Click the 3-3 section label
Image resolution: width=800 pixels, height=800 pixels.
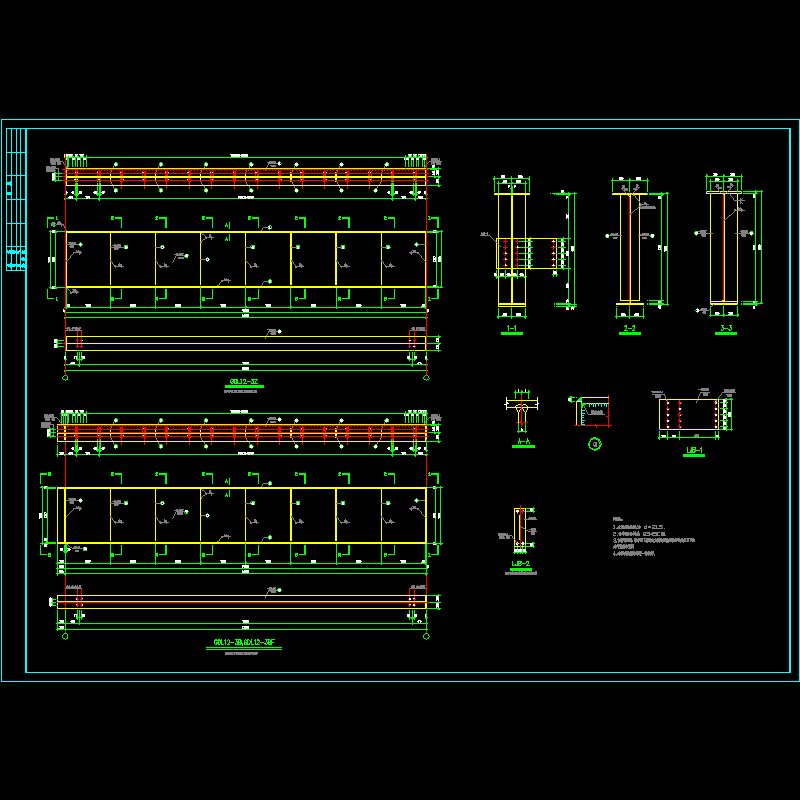(x=726, y=328)
